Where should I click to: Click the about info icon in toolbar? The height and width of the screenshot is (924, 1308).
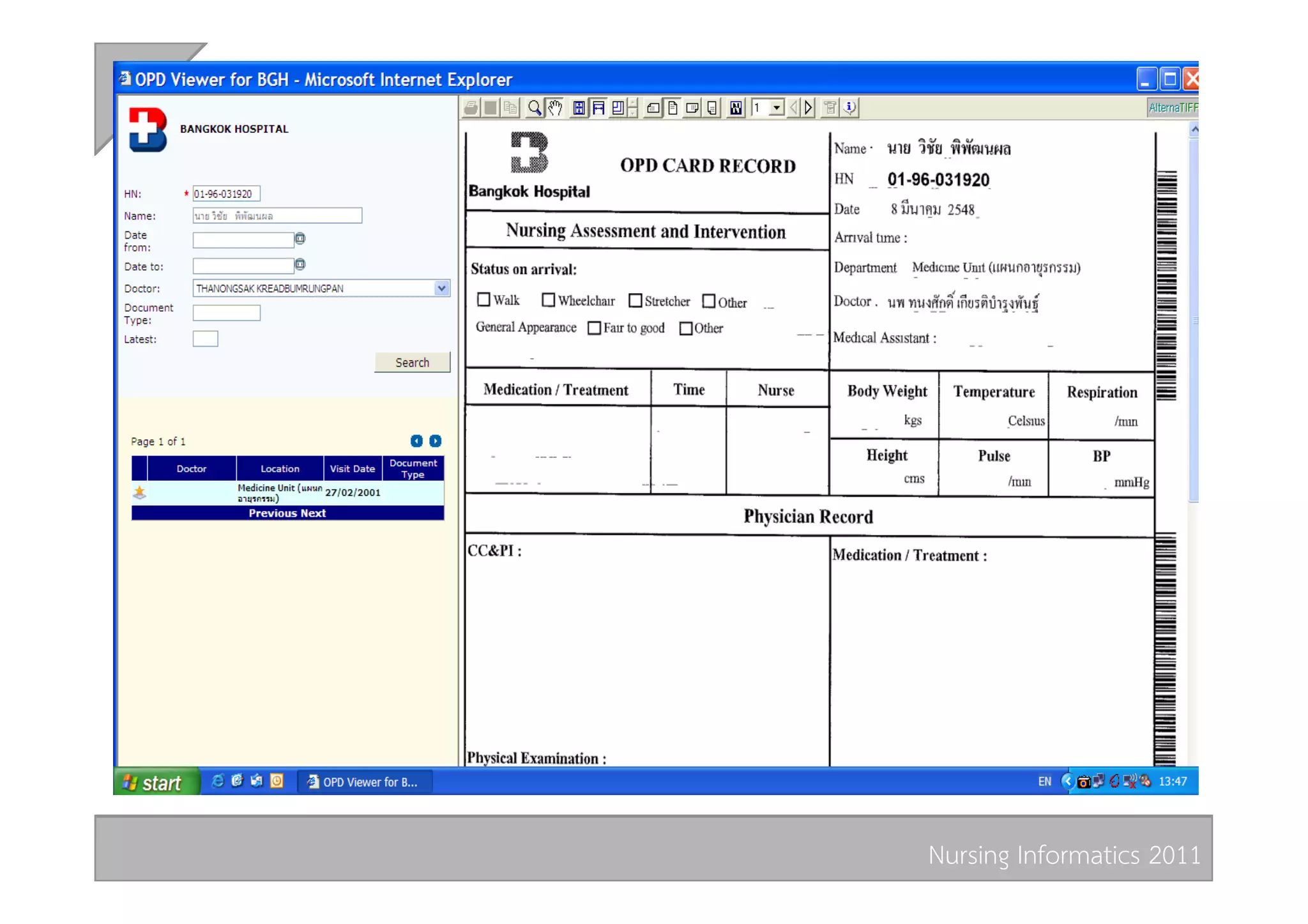(x=850, y=108)
